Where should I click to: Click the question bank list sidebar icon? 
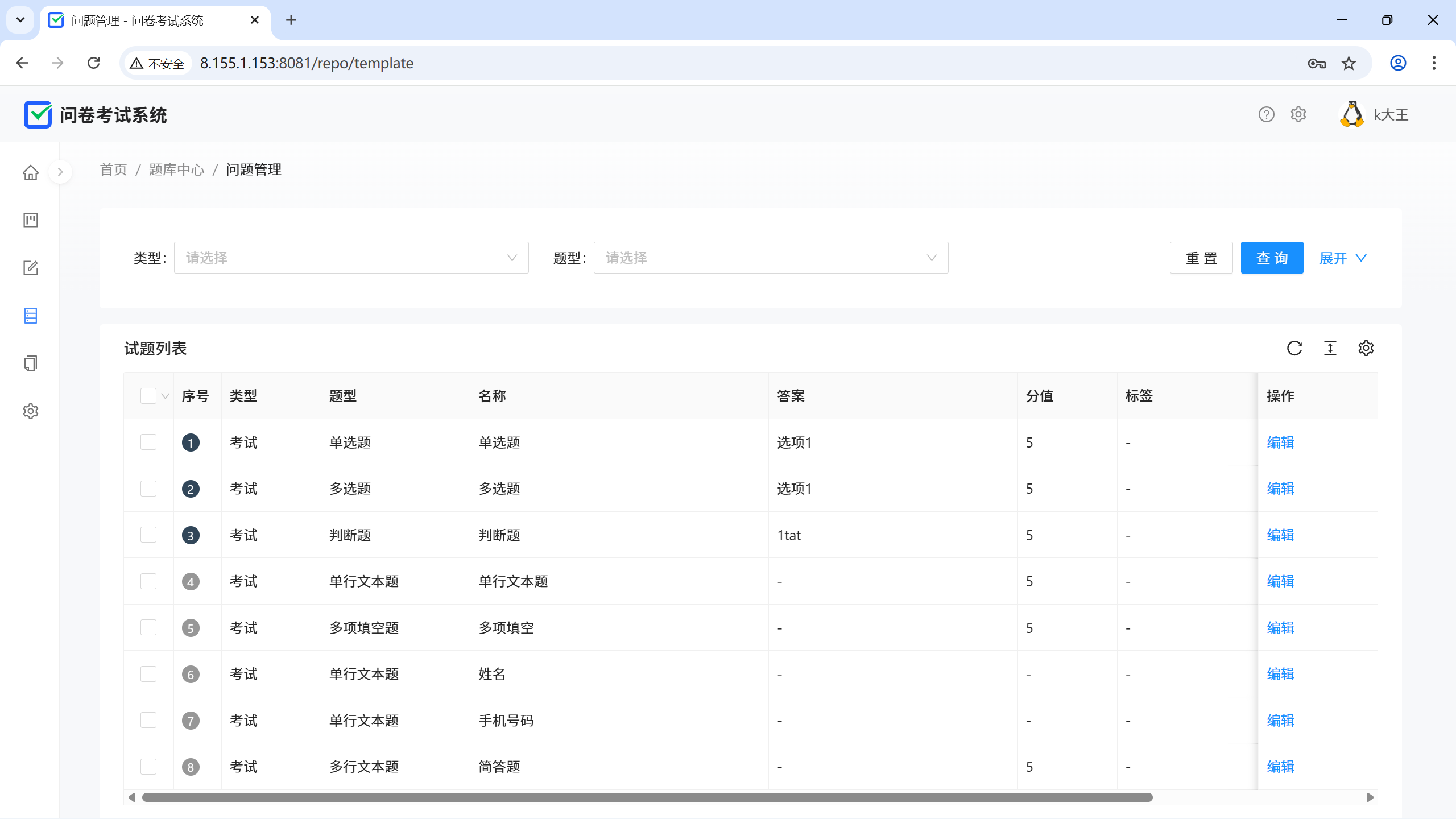click(31, 316)
